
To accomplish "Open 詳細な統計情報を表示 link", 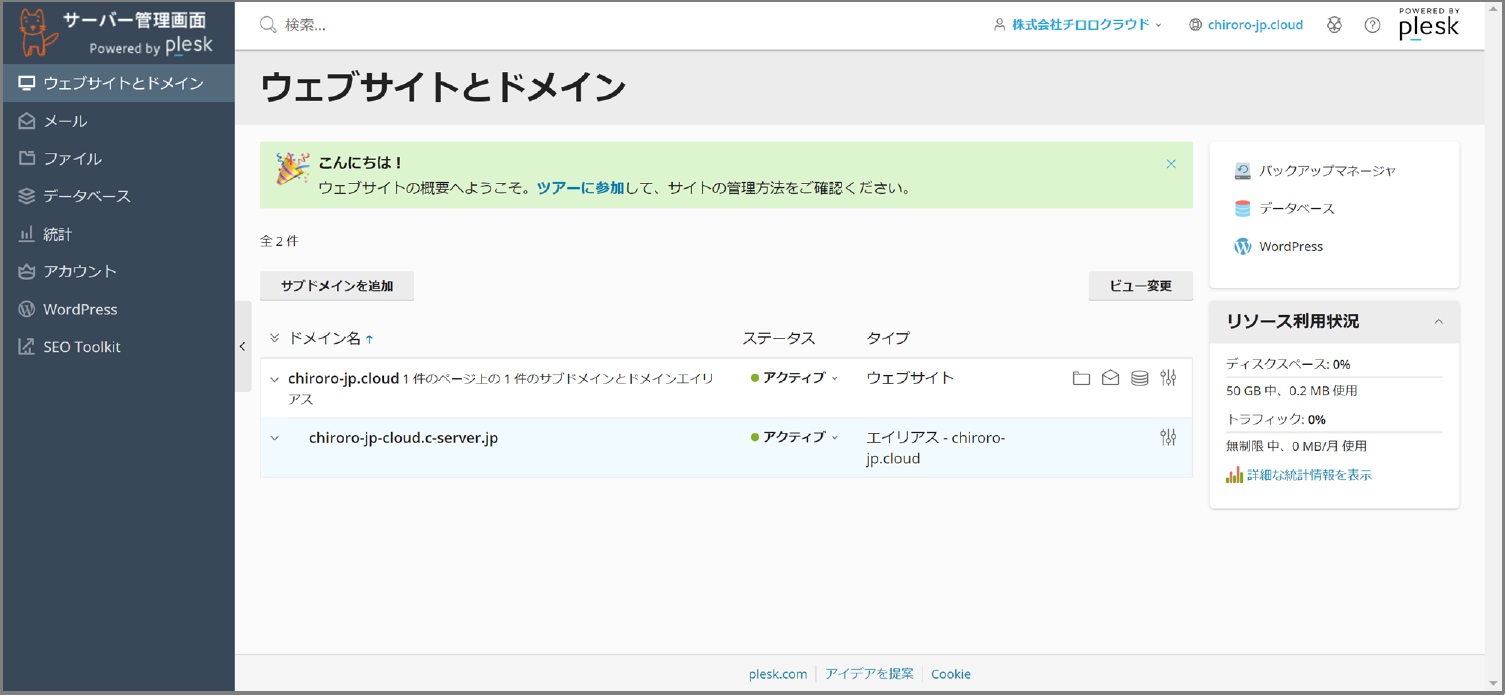I will [x=1309, y=475].
